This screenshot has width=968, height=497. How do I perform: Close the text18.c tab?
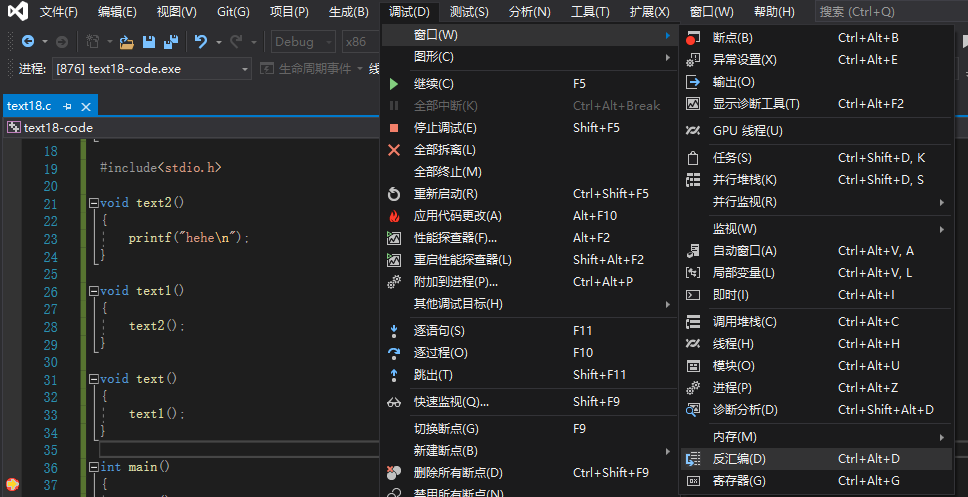coord(86,106)
